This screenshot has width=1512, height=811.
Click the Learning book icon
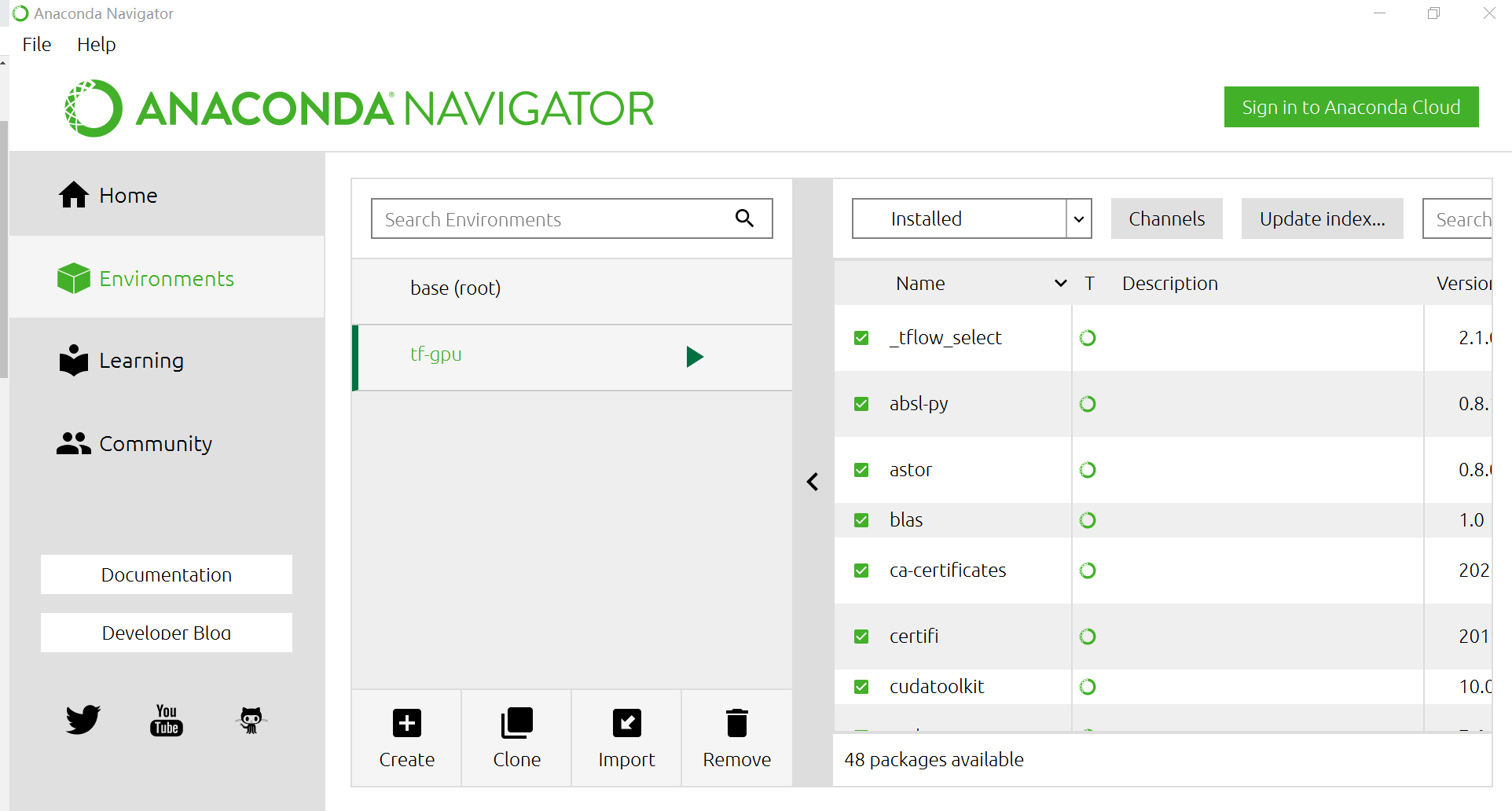74,360
